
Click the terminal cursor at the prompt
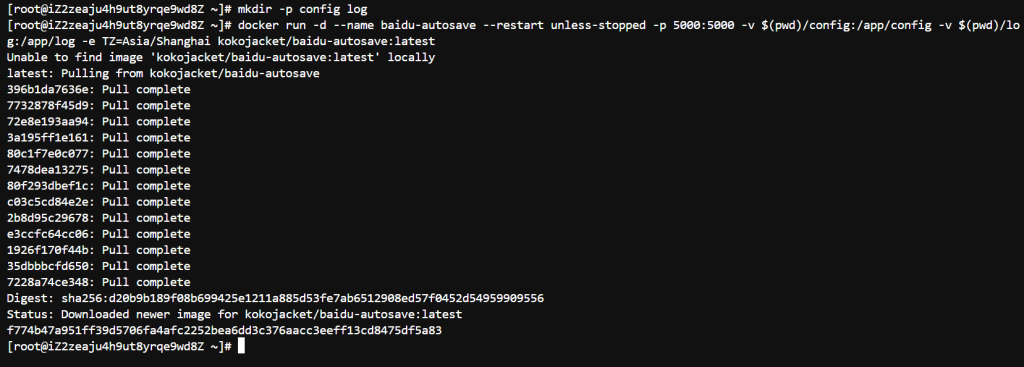[241, 346]
